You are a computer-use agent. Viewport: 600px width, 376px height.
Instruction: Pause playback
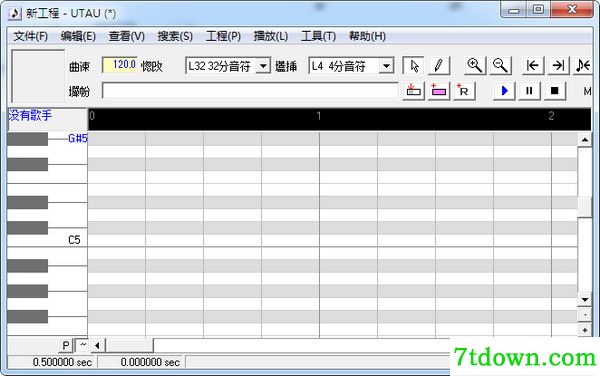point(529,91)
